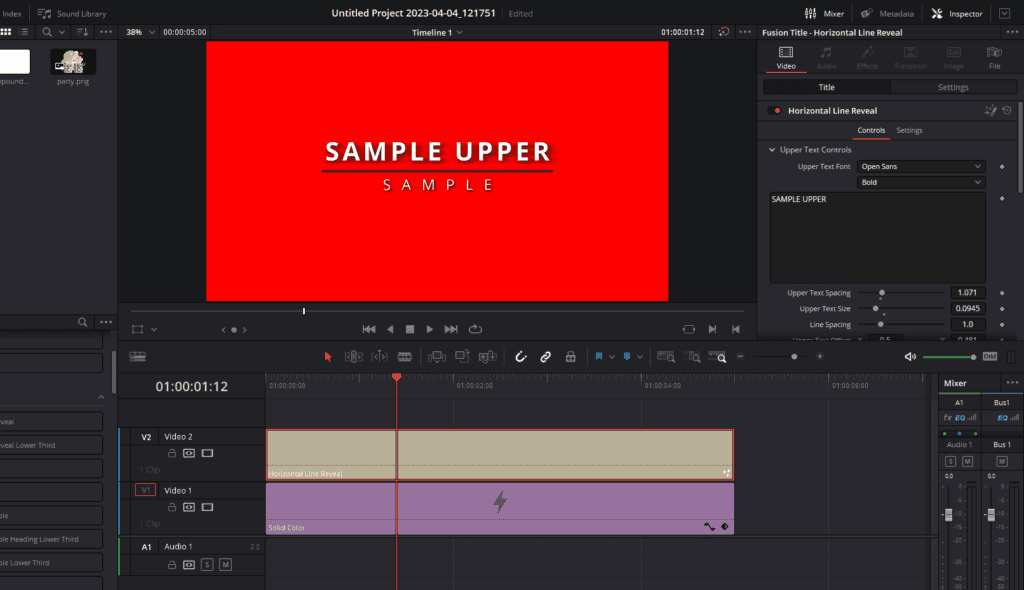The height and width of the screenshot is (590, 1024).
Task: Click the Detail Zoom timeline icon
Action: pyautogui.click(x=692, y=357)
